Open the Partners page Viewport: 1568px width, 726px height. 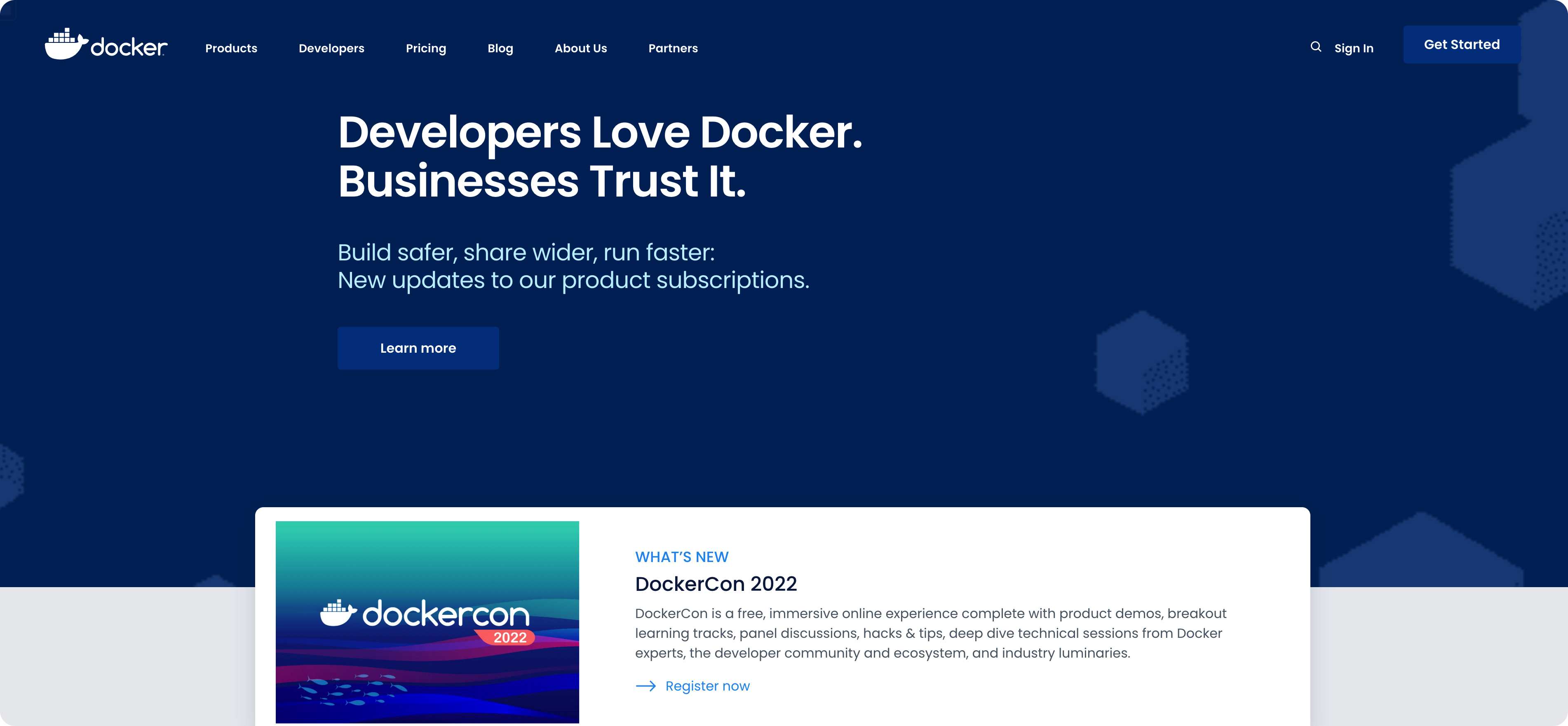click(x=673, y=48)
